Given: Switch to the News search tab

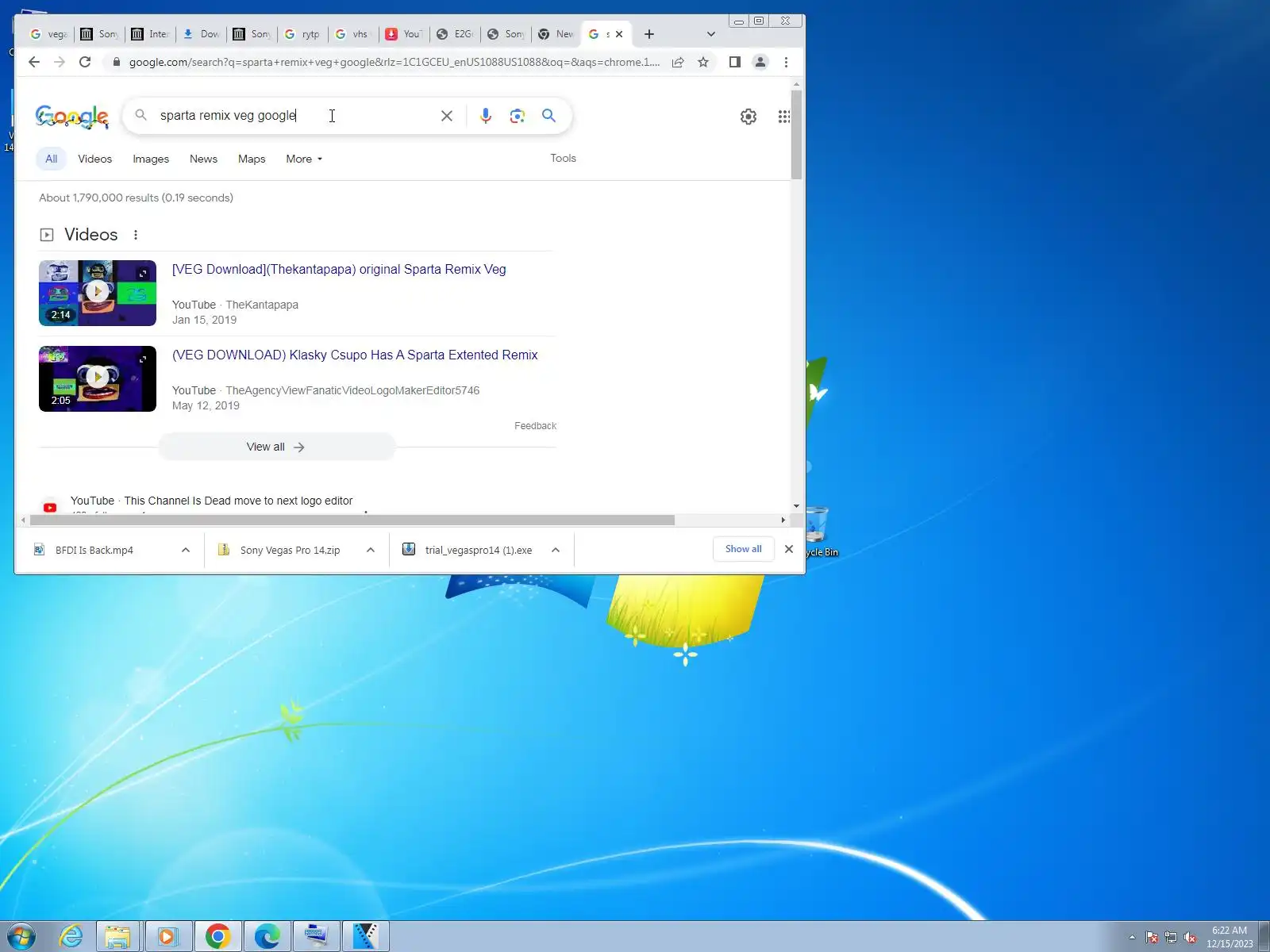Looking at the screenshot, I should (203, 159).
